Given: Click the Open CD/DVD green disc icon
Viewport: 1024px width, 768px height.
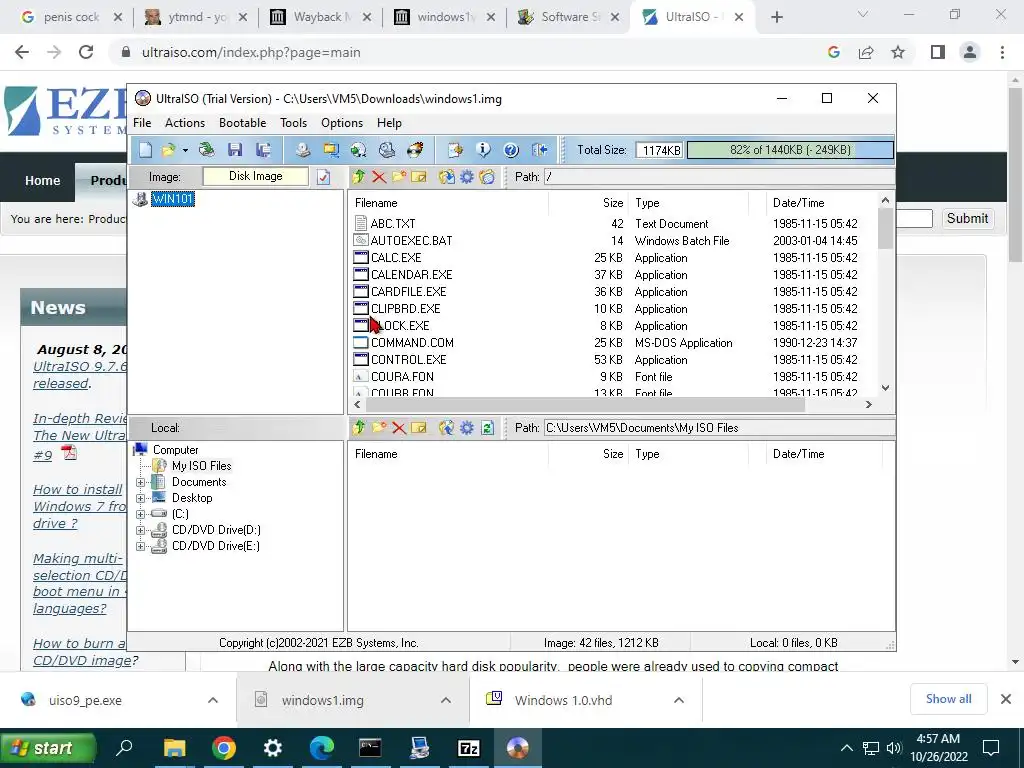Looking at the screenshot, I should click(206, 150).
